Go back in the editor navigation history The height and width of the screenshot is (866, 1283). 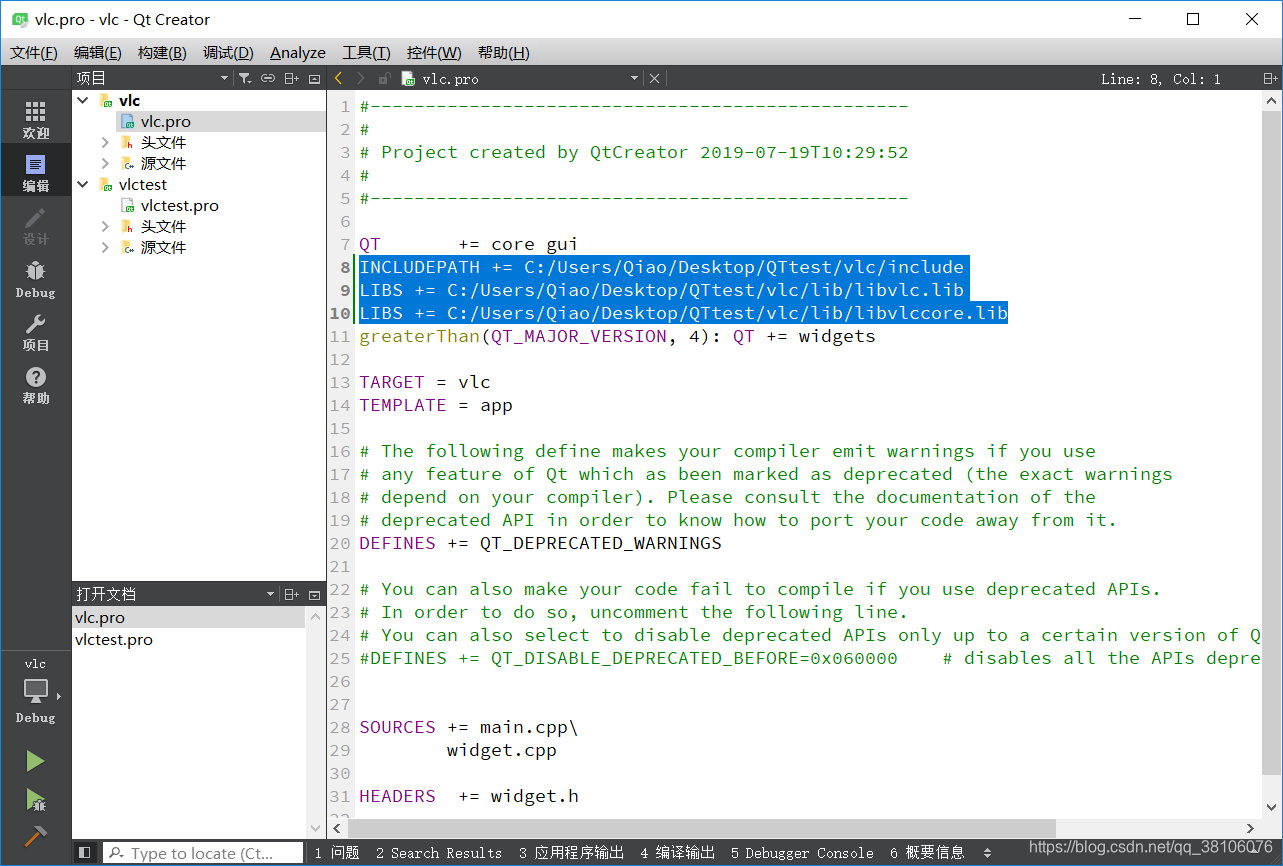(x=340, y=78)
